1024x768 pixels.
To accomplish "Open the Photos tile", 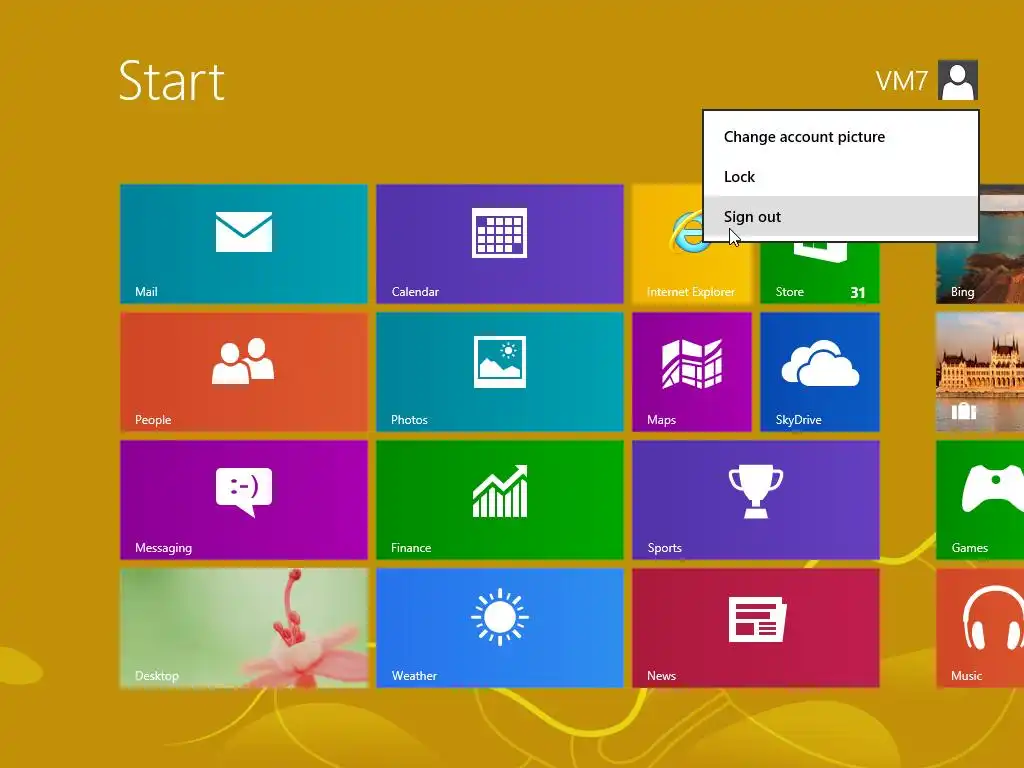I will [x=500, y=372].
